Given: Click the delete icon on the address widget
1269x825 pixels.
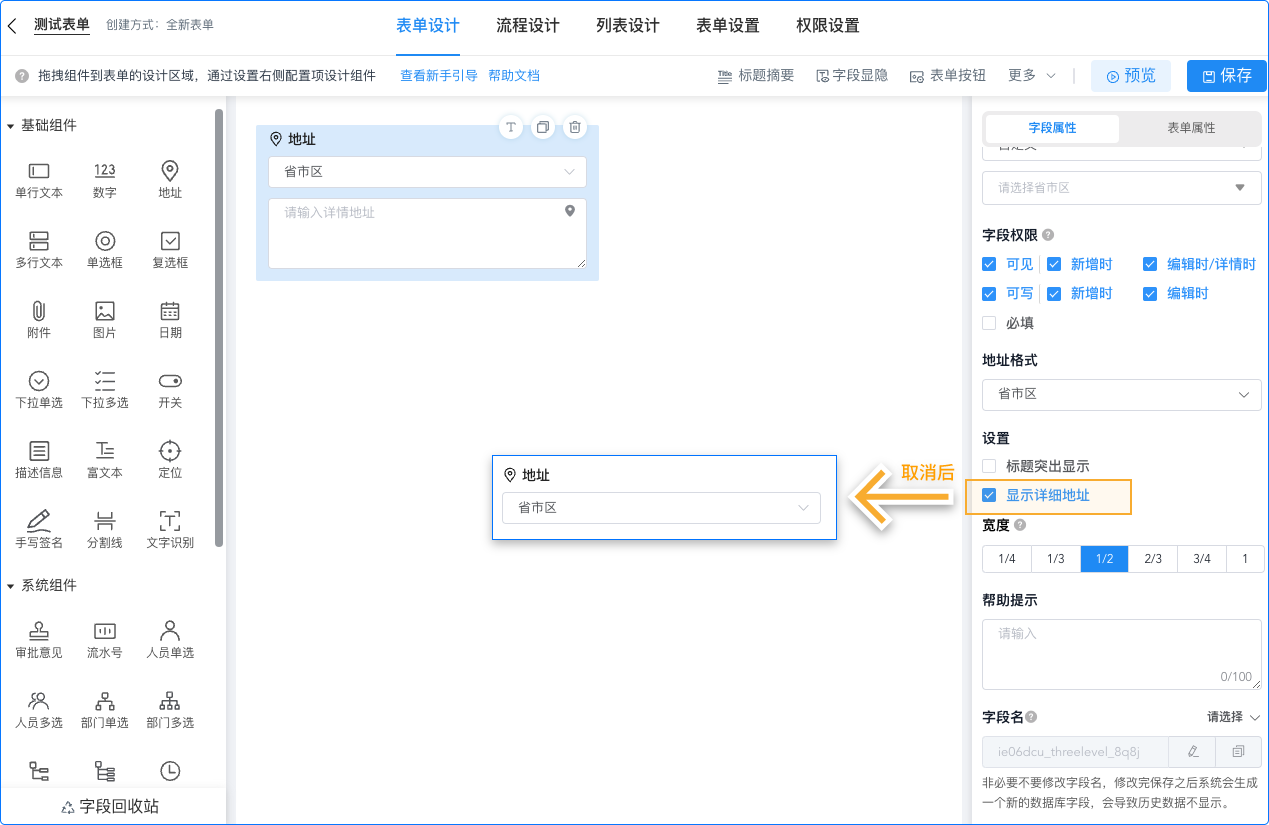Looking at the screenshot, I should (574, 127).
